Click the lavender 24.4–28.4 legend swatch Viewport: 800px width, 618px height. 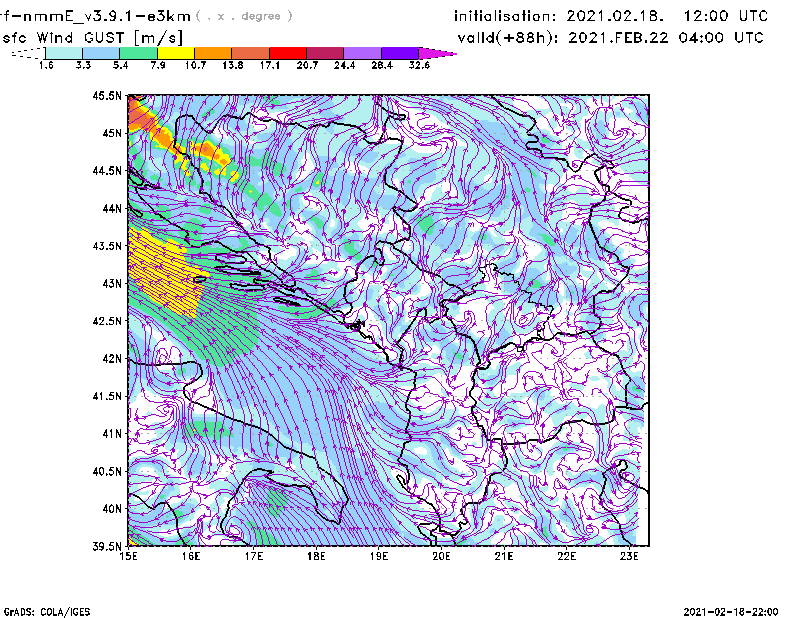tap(362, 53)
